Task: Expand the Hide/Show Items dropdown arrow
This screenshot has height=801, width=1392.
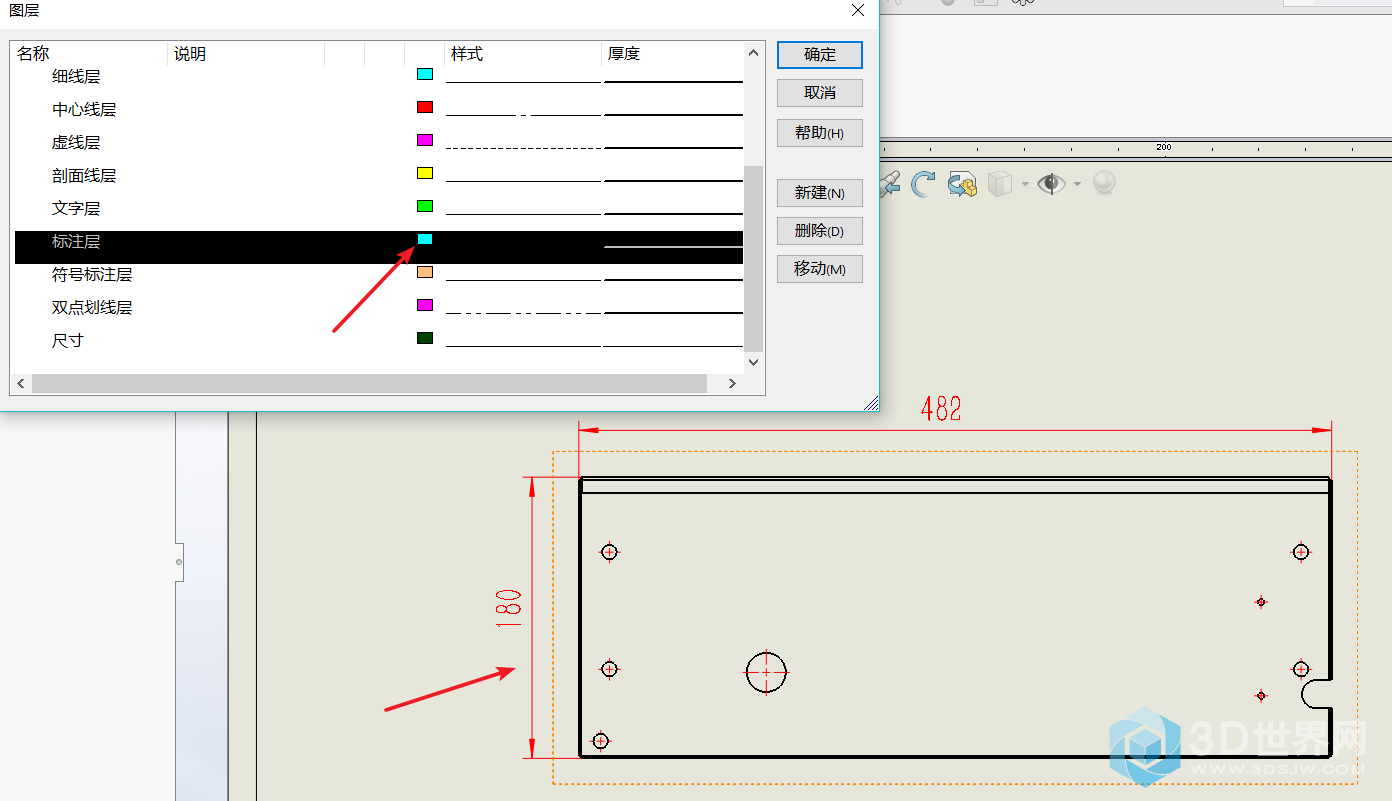Action: pyautogui.click(x=1077, y=184)
